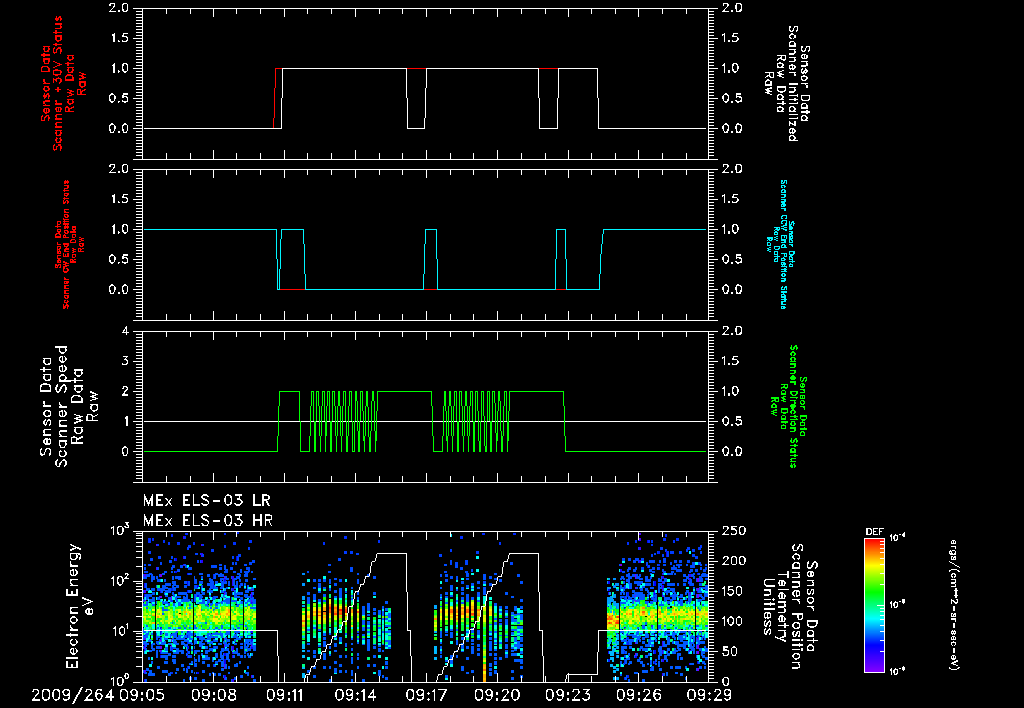Viewport: 1024px width, 708px height.
Task: Click the 200 scanner position tick label
Action: pyautogui.click(x=733, y=561)
